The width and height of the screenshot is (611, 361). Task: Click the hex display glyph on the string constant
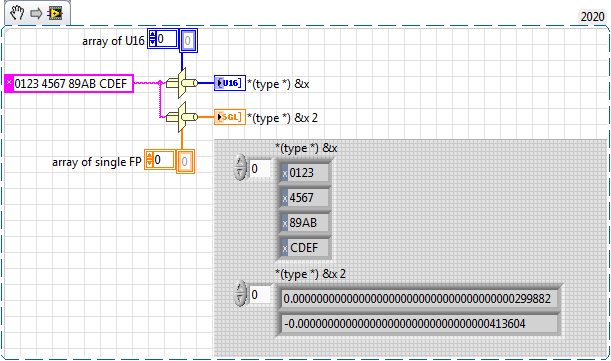click(9, 83)
